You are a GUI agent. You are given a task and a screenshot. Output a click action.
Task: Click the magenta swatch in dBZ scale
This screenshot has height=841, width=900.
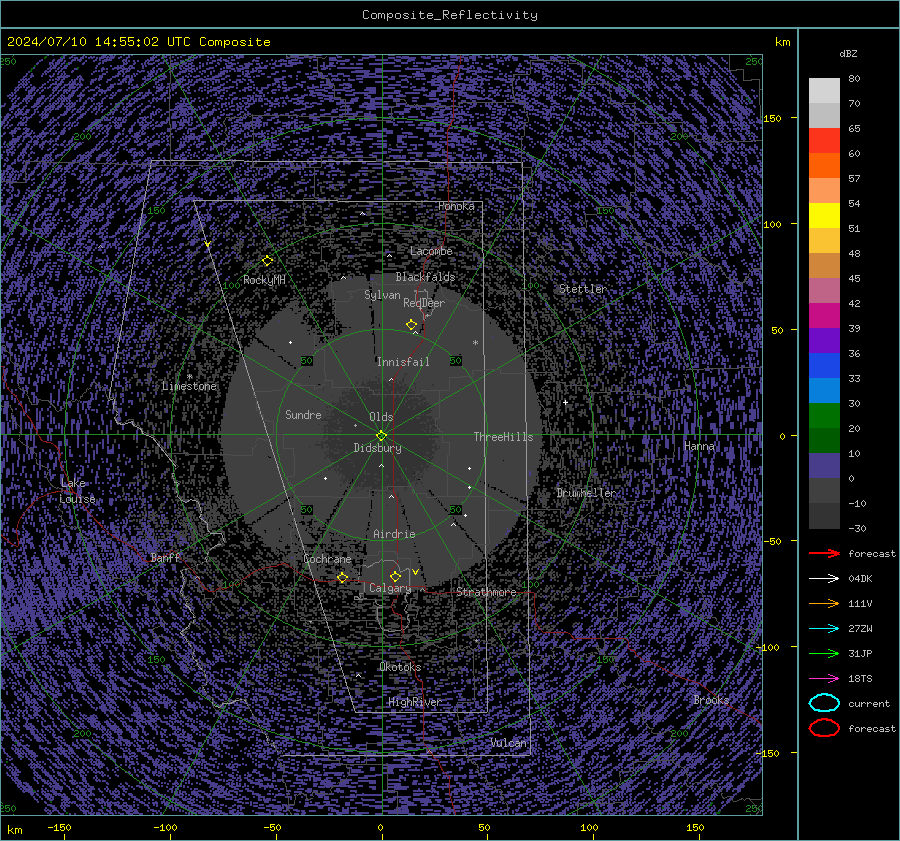[824, 316]
